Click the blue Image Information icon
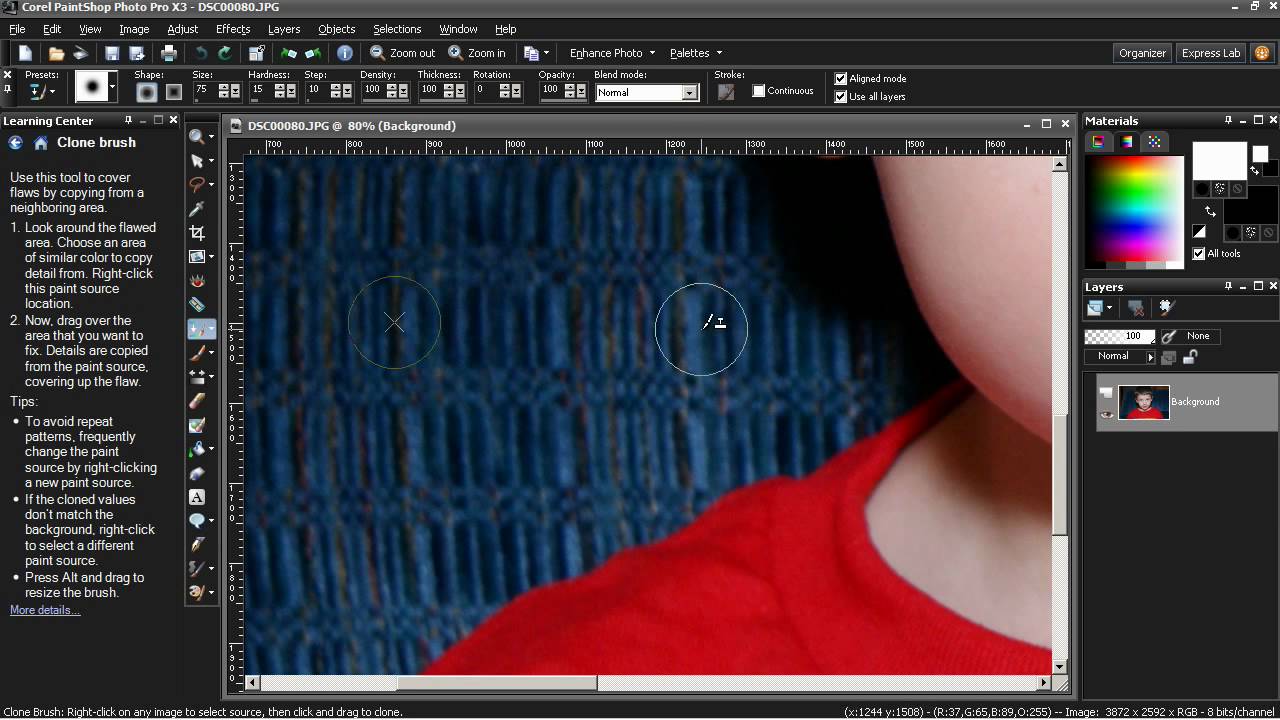 click(345, 53)
